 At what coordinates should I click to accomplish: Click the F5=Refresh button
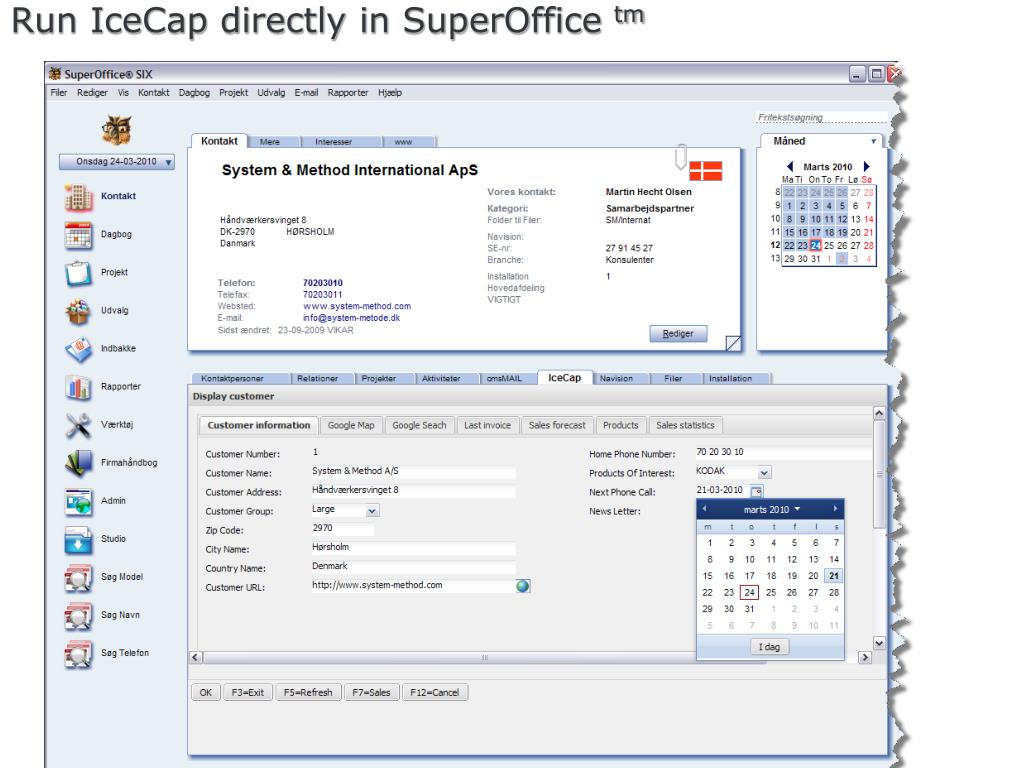pyautogui.click(x=308, y=692)
